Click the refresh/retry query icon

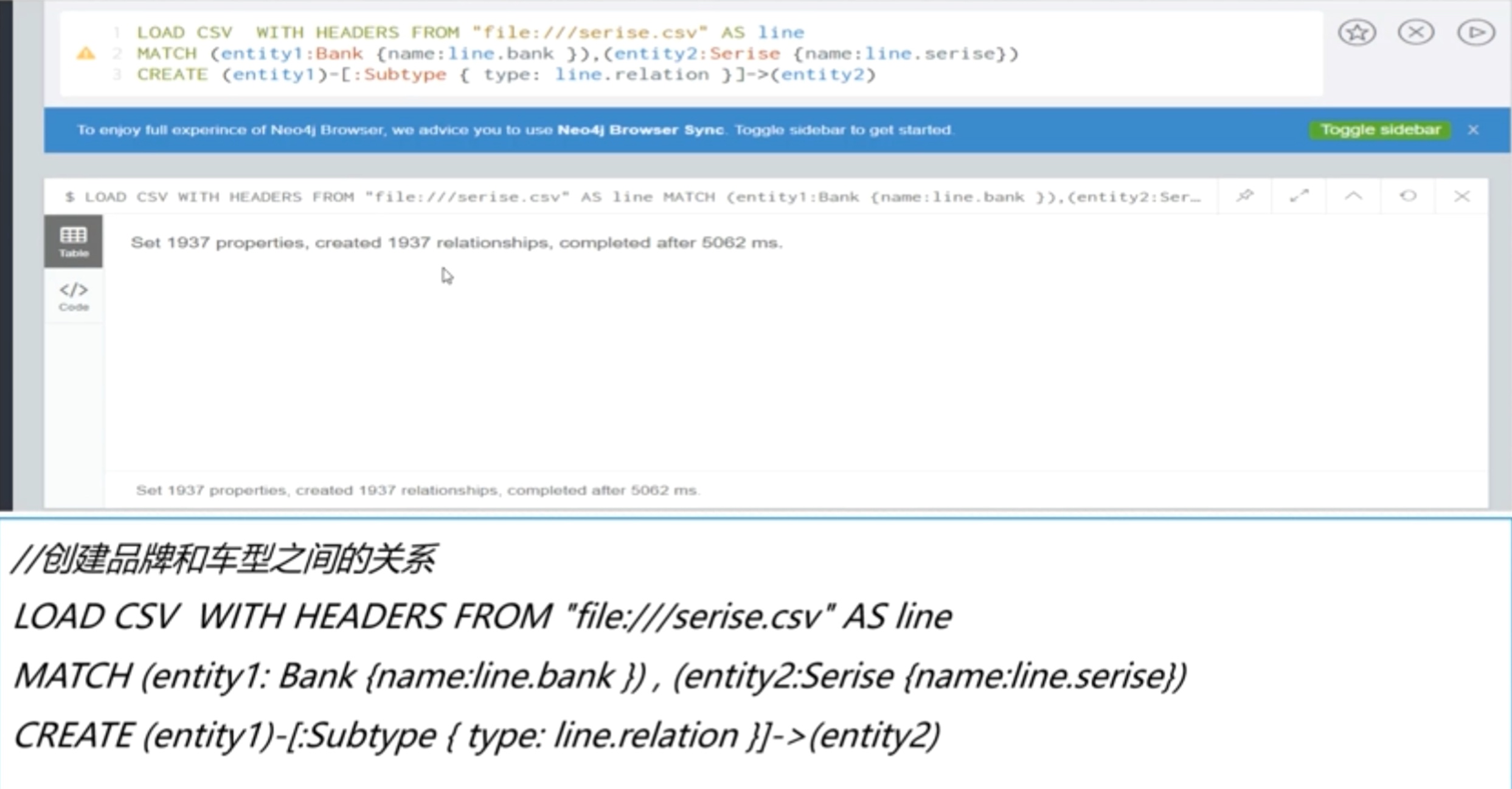coord(1408,195)
